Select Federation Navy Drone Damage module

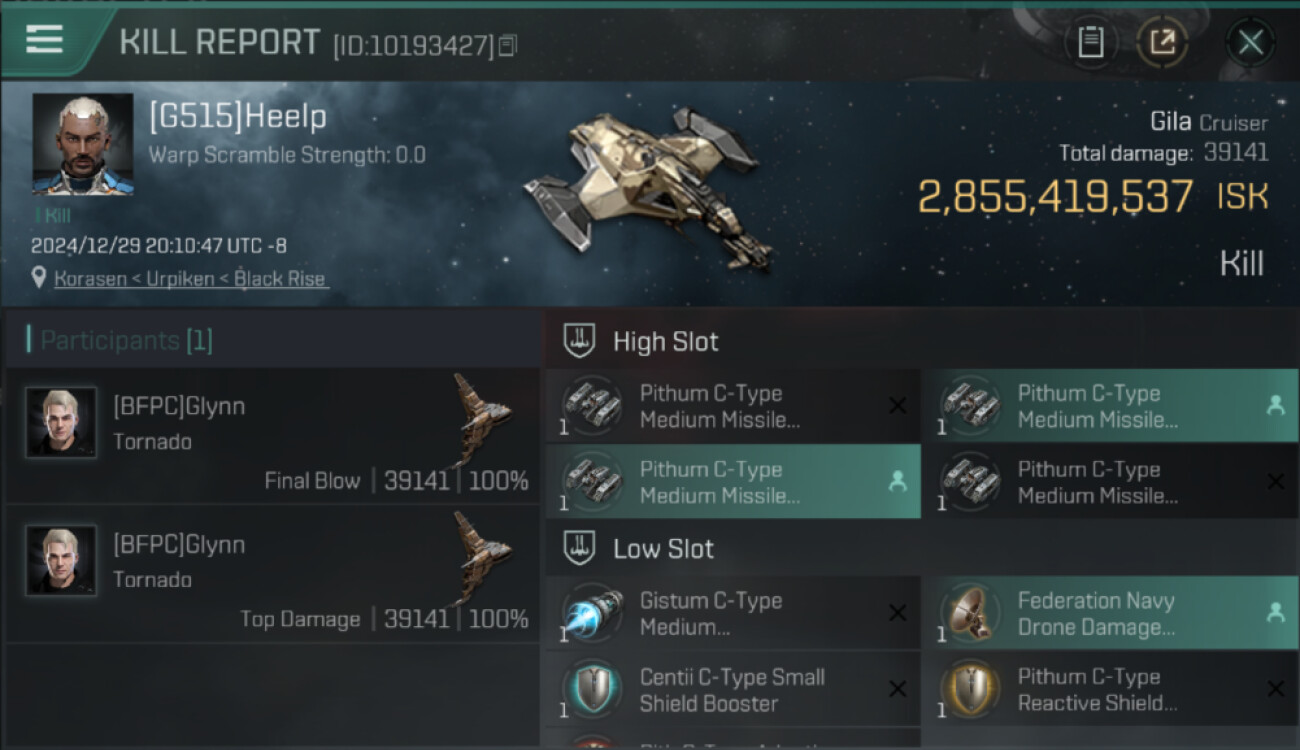1110,614
